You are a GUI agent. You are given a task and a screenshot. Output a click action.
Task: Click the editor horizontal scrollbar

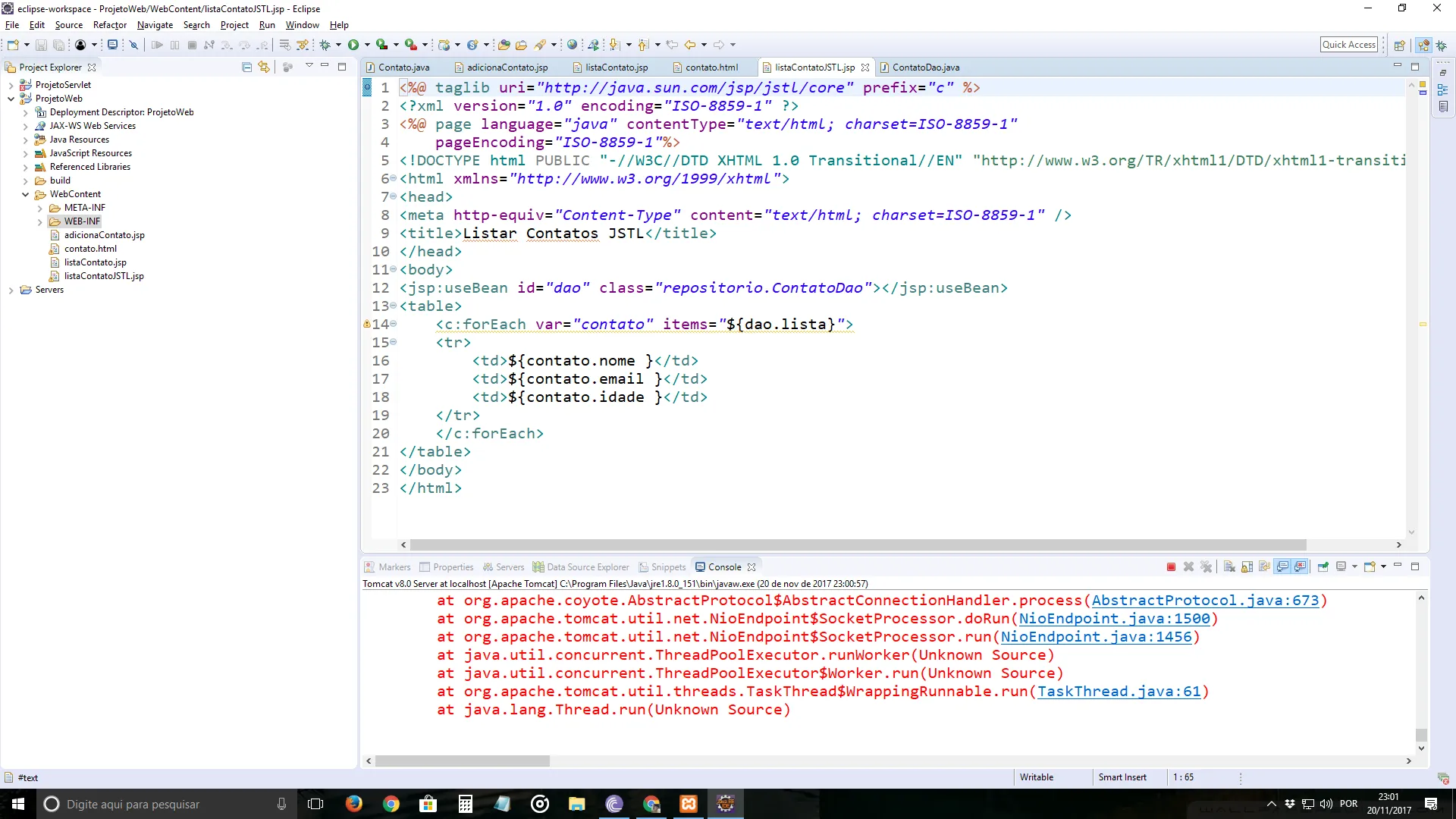pyautogui.click(x=857, y=545)
